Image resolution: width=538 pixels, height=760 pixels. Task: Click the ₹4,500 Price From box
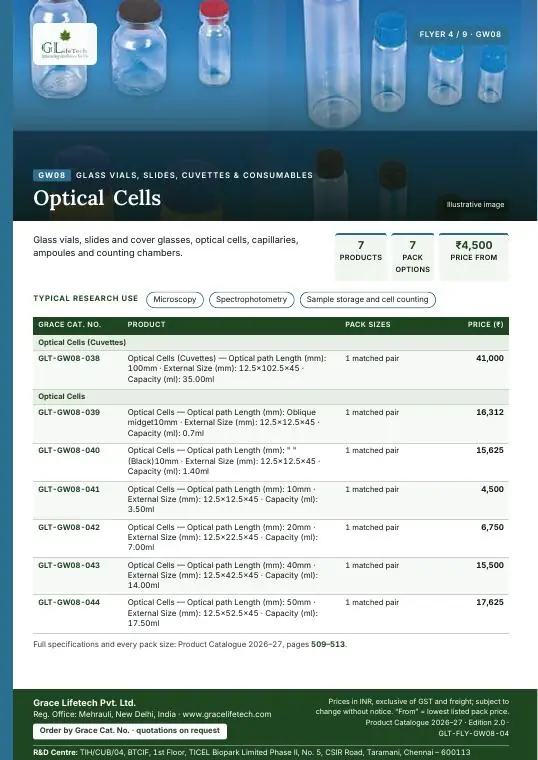(474, 256)
